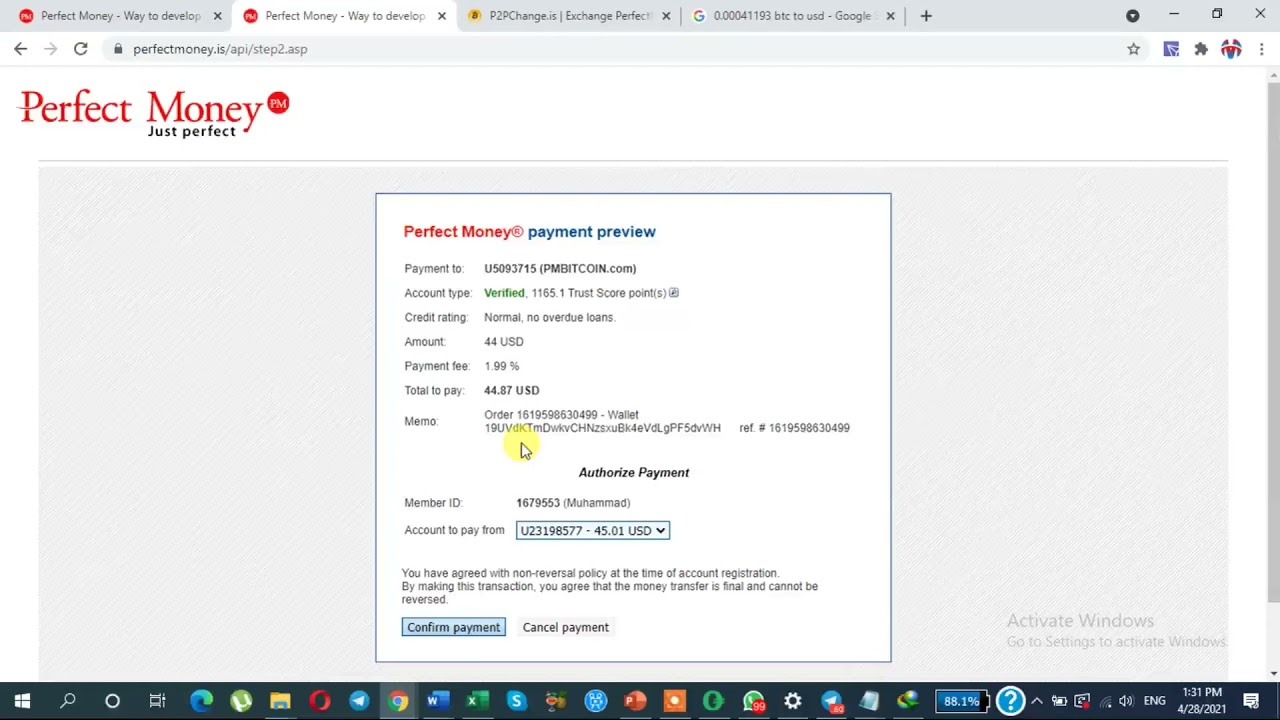Open Cortana from the taskbar
The image size is (1280, 720).
point(112,701)
